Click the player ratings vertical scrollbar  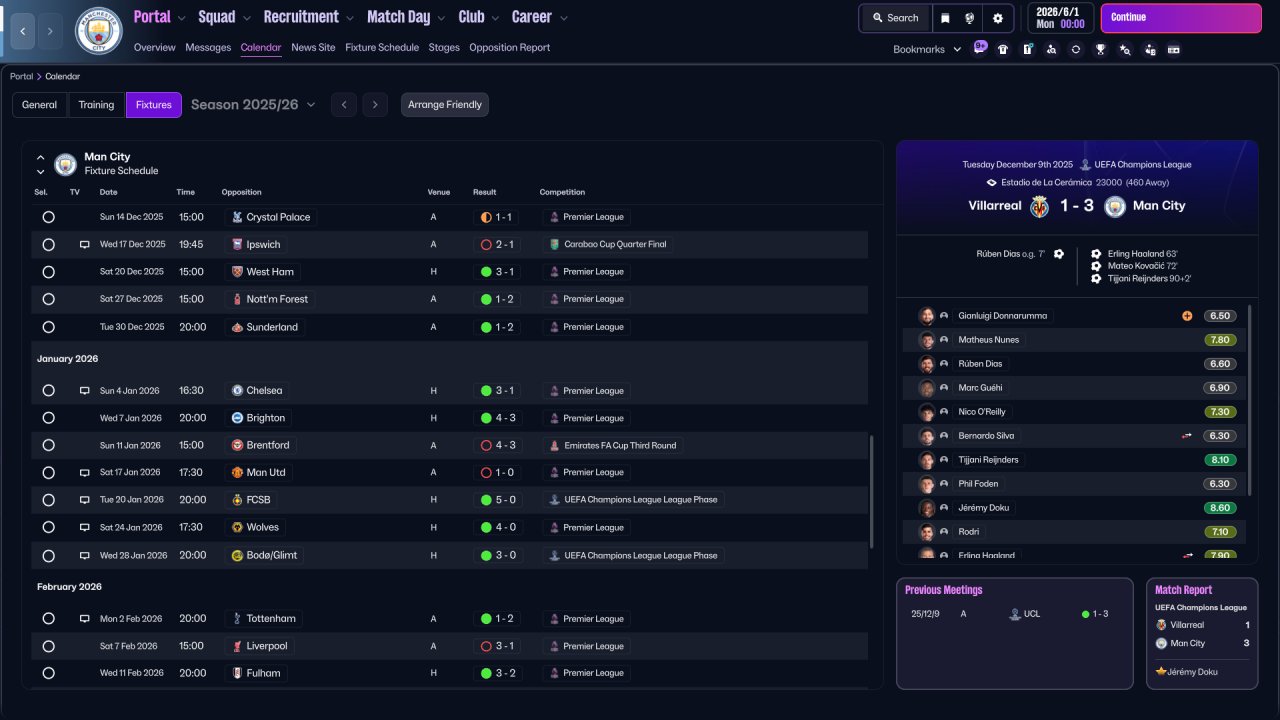click(x=1250, y=400)
